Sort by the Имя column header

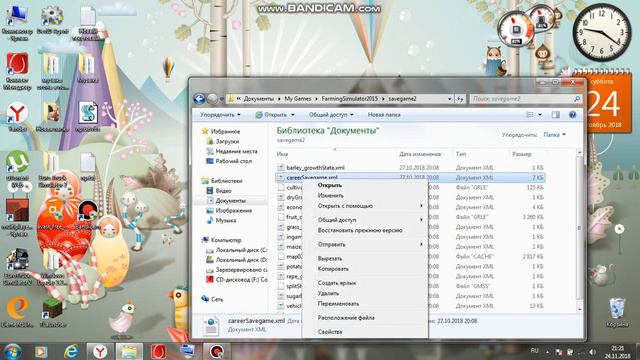click(282, 154)
